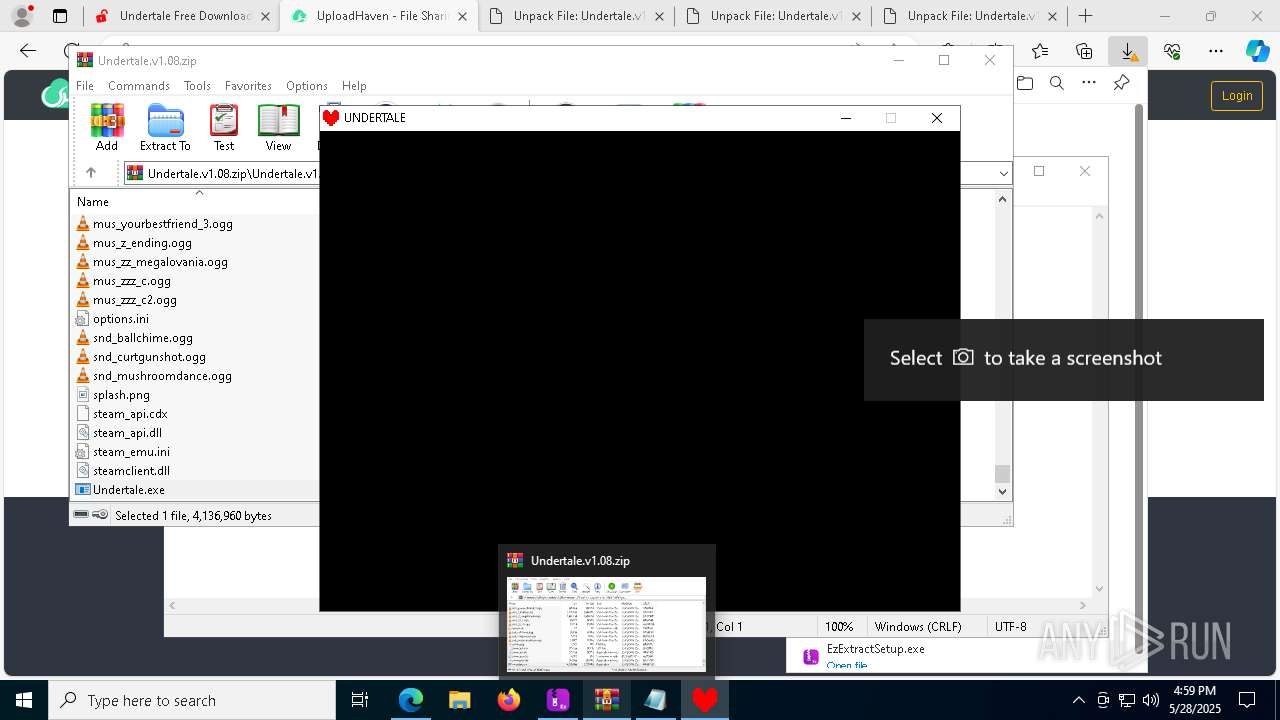
Task: Open the EzExtractSetup.exe download file link
Action: pos(846,665)
